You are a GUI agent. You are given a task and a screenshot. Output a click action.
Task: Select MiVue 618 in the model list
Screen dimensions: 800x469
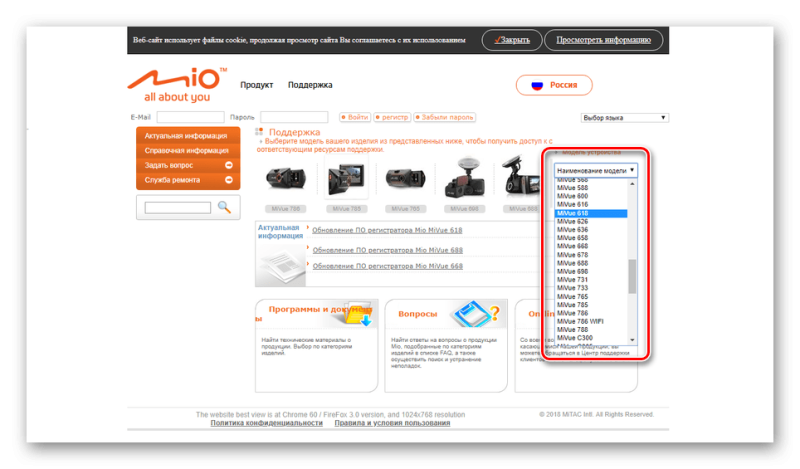pyautogui.click(x=591, y=213)
